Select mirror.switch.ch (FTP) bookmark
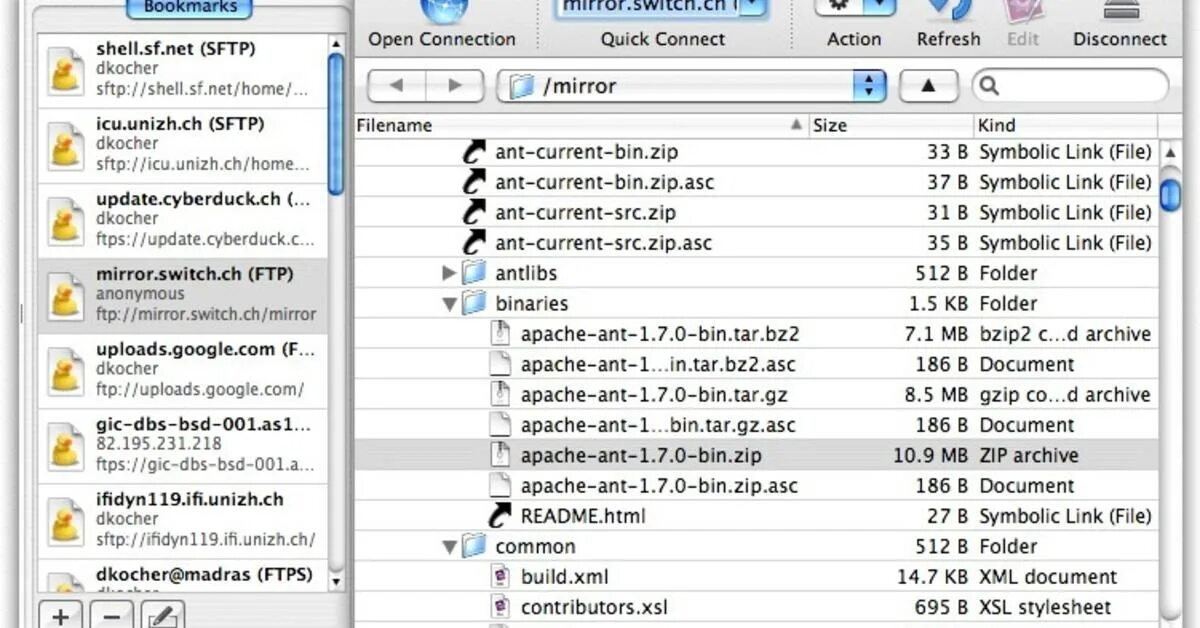Image resolution: width=1200 pixels, height=628 pixels. [183, 296]
